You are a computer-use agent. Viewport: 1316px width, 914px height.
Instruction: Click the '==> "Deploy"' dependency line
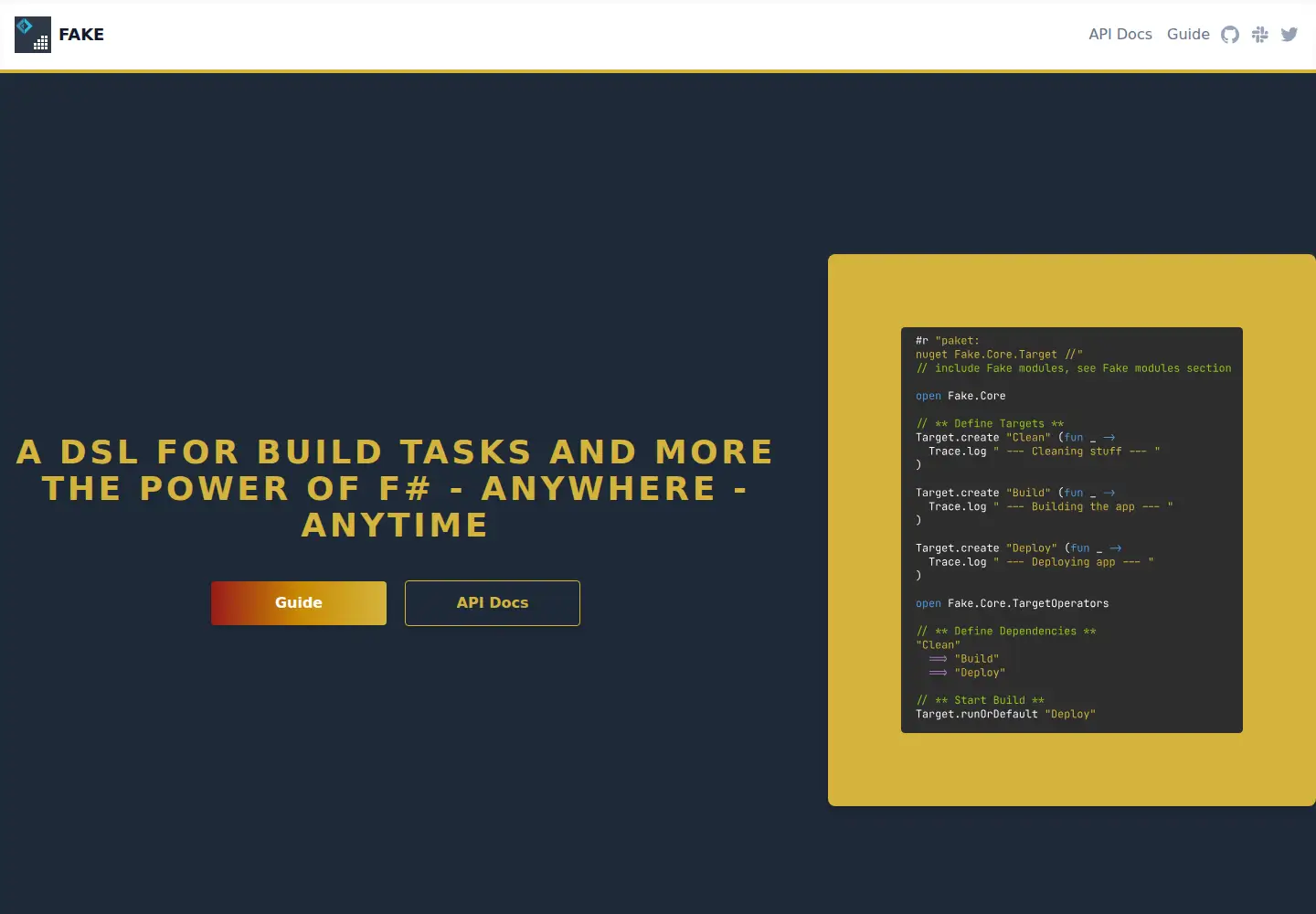pyautogui.click(x=967, y=673)
